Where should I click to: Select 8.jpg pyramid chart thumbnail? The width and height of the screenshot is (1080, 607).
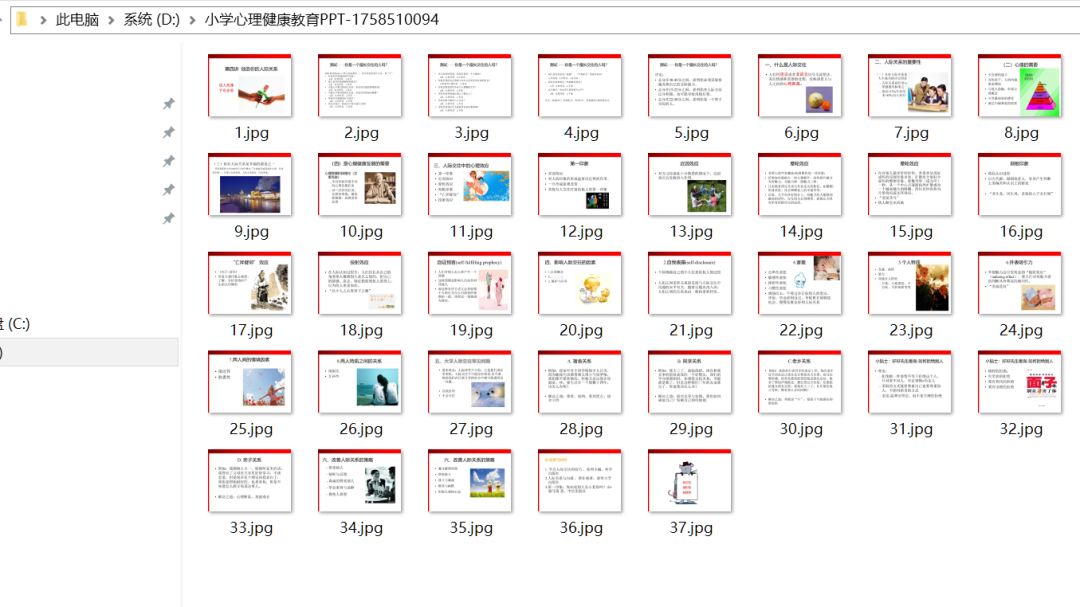click(1020, 85)
